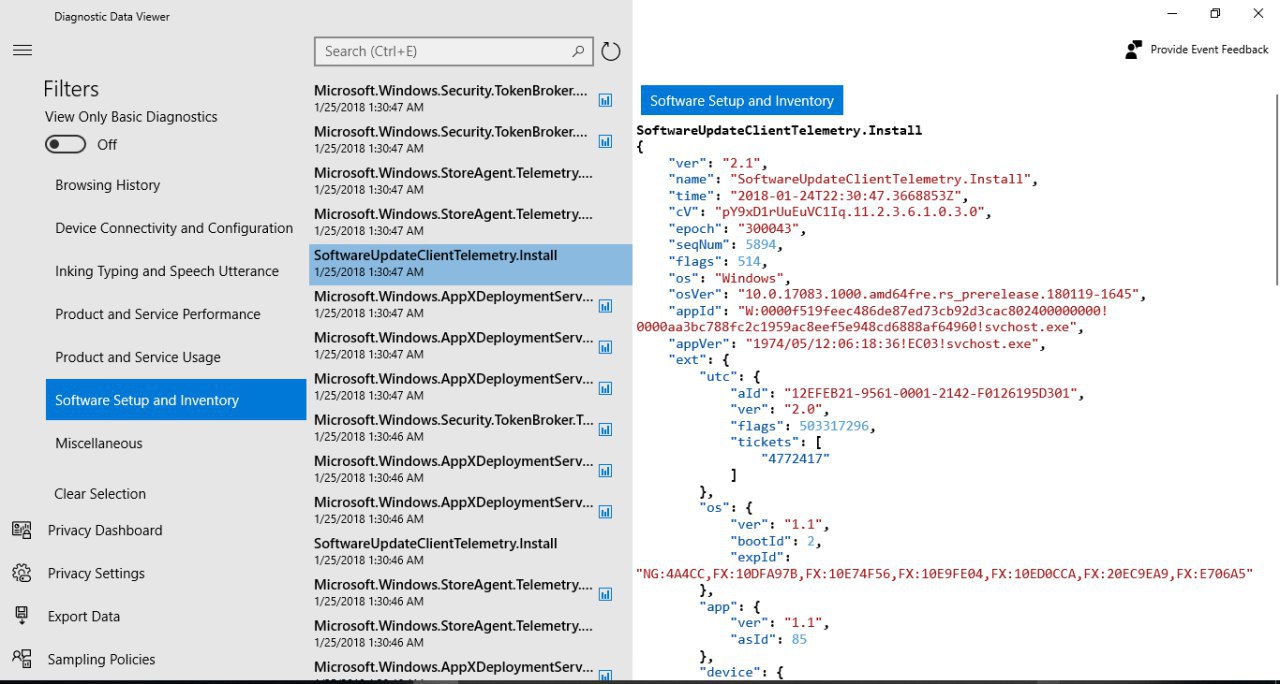Click the "ver": "2.1" JSON line
Viewport: 1280px width, 684px height.
click(716, 163)
